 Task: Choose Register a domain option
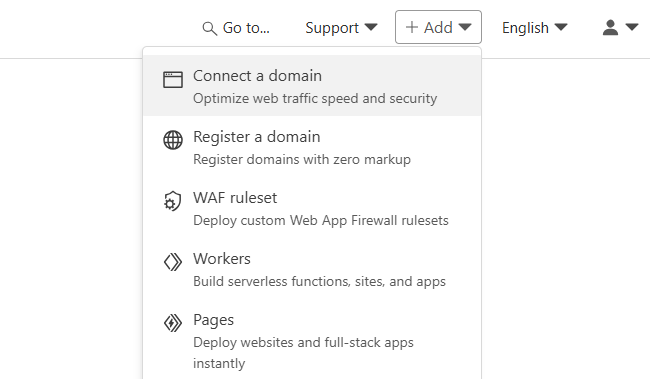click(312, 147)
